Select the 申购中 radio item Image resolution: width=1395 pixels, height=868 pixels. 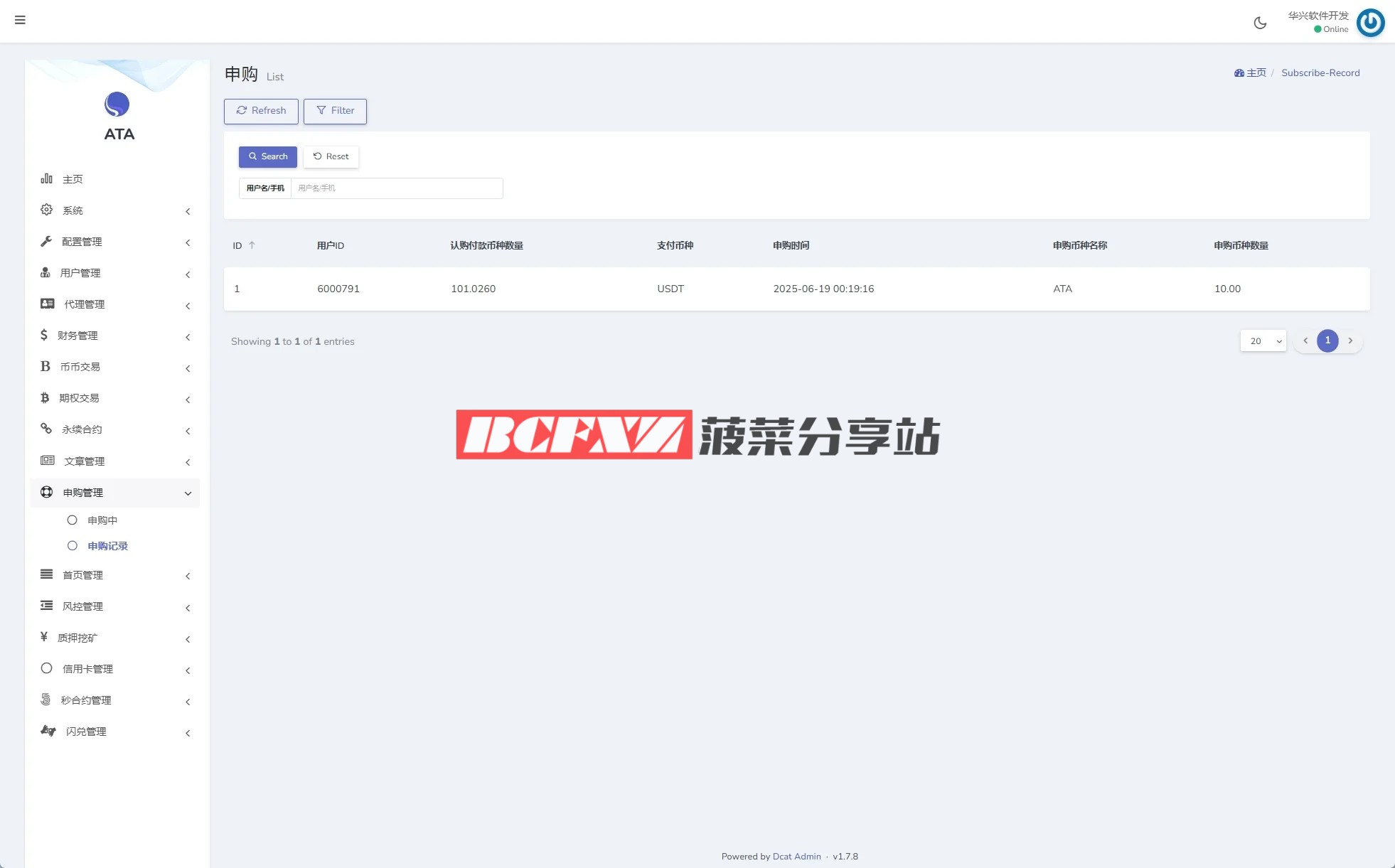73,520
